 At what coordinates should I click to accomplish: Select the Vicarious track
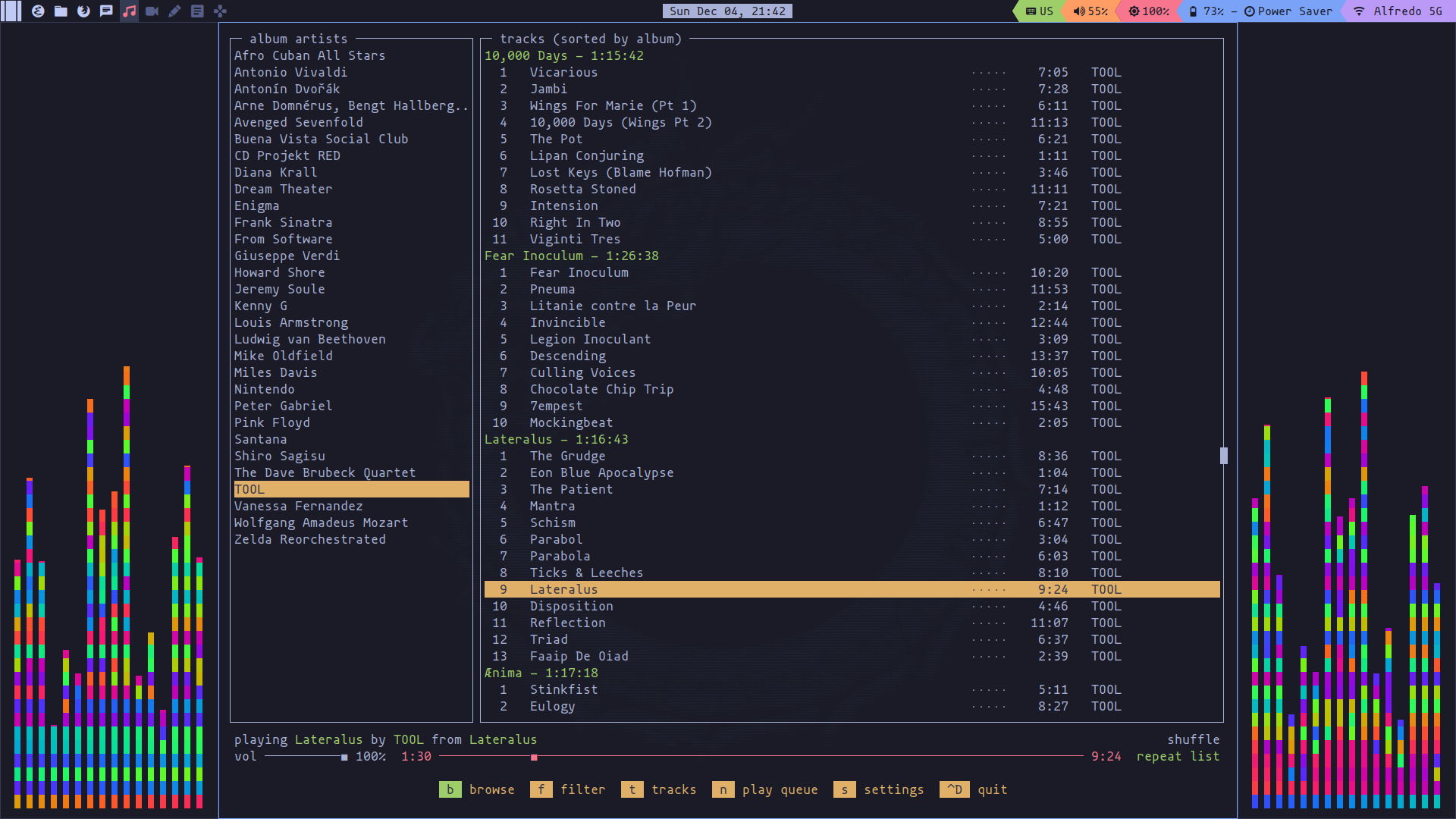coord(852,72)
